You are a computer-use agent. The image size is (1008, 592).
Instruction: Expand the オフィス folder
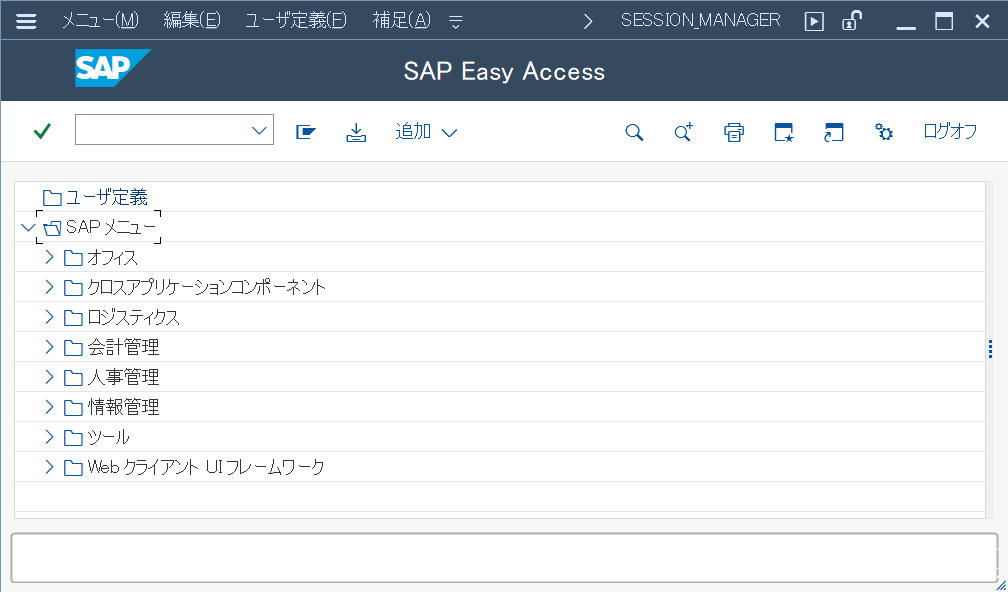tap(47, 257)
